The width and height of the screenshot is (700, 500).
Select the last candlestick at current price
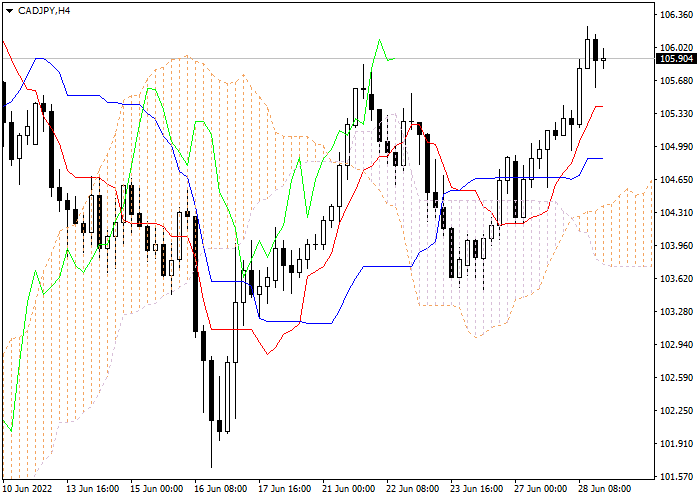point(604,59)
